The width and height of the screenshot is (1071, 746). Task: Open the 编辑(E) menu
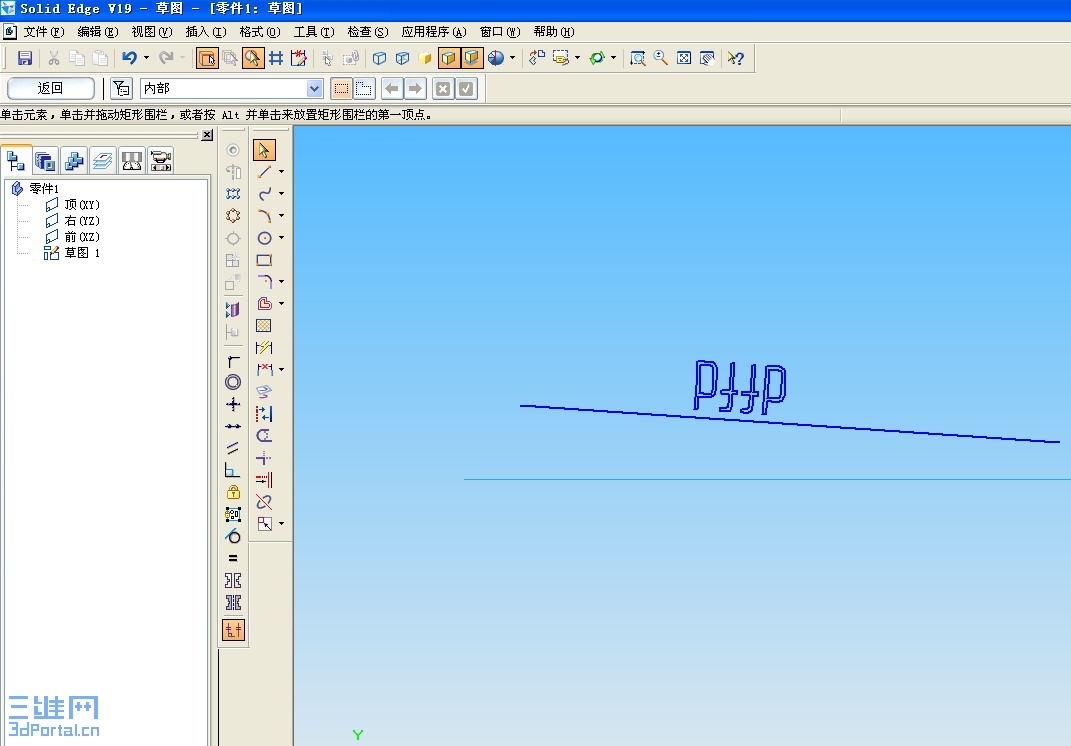[98, 32]
